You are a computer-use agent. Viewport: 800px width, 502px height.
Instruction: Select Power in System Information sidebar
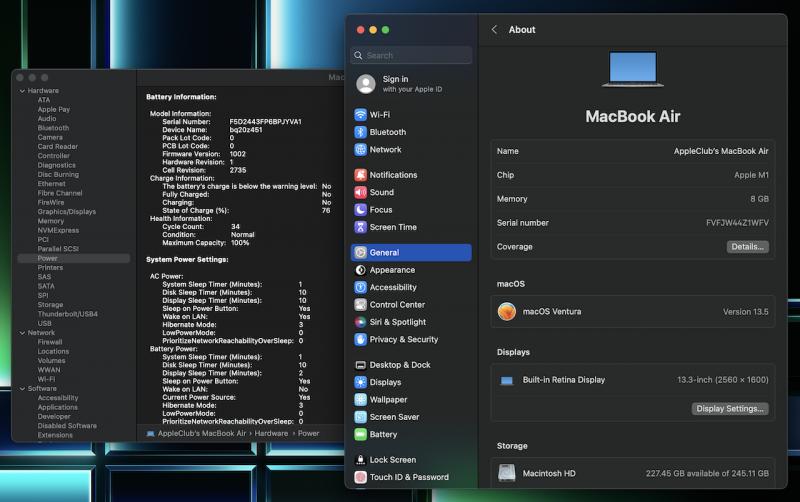tap(73, 259)
